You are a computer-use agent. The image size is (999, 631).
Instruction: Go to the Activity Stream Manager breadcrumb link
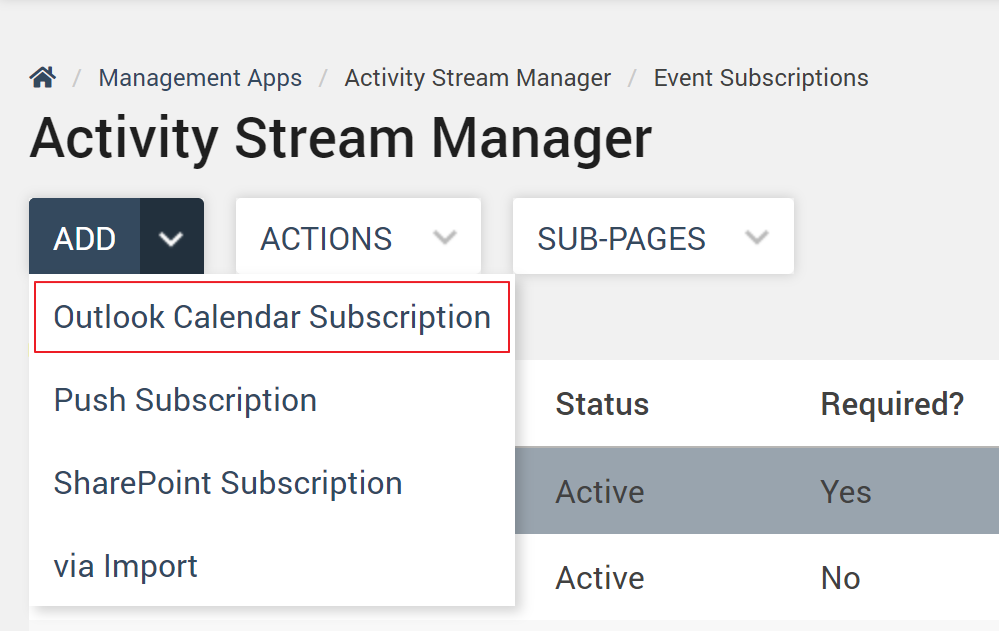coord(477,78)
